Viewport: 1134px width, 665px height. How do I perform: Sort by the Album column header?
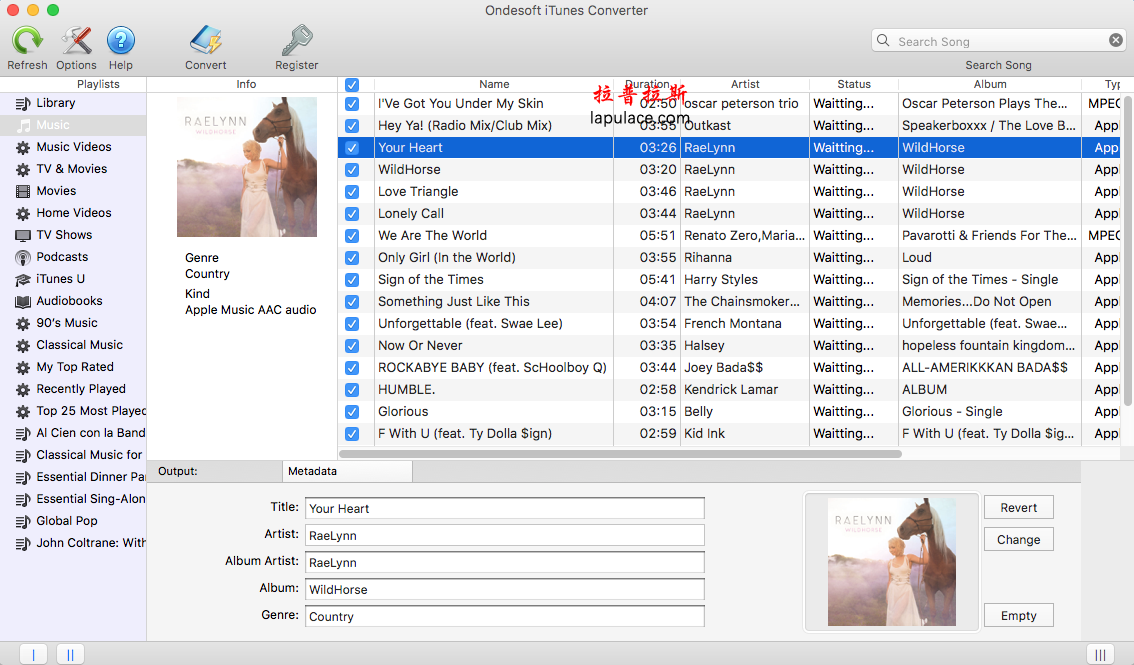click(990, 85)
